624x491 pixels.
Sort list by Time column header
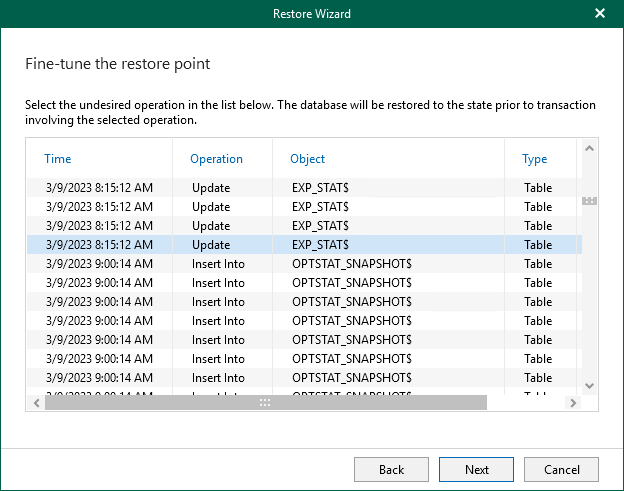tap(58, 159)
